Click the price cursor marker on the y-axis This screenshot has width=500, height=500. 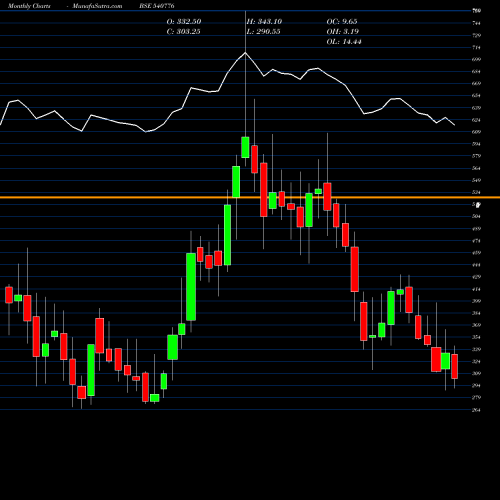478,205
